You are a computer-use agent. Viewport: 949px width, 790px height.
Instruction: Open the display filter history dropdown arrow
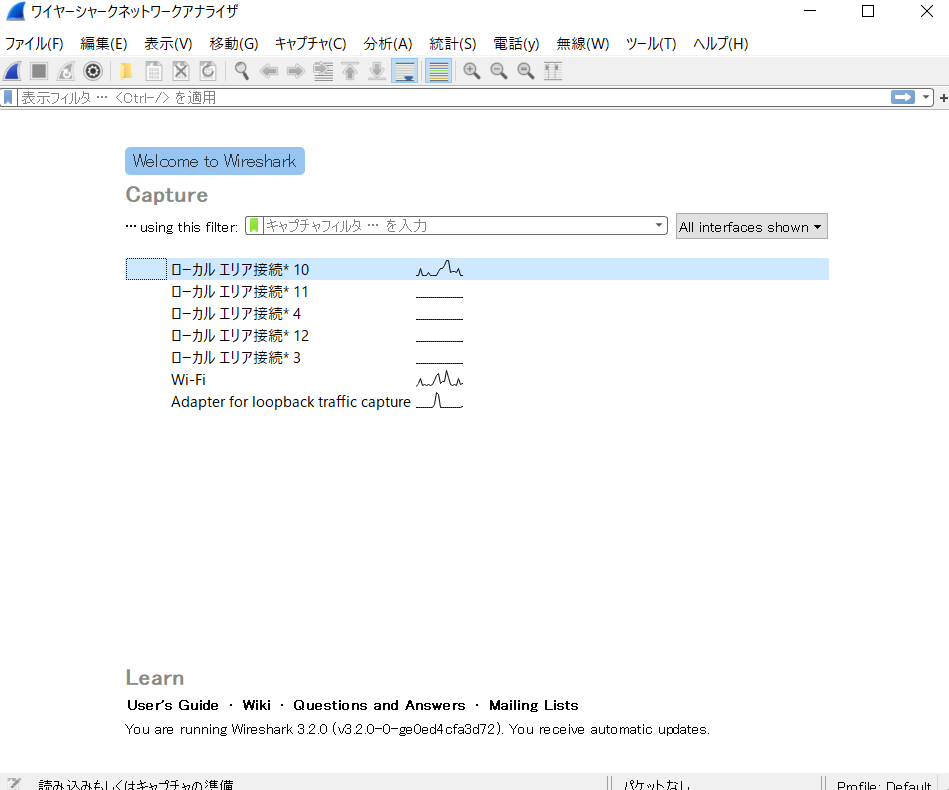click(x=926, y=97)
